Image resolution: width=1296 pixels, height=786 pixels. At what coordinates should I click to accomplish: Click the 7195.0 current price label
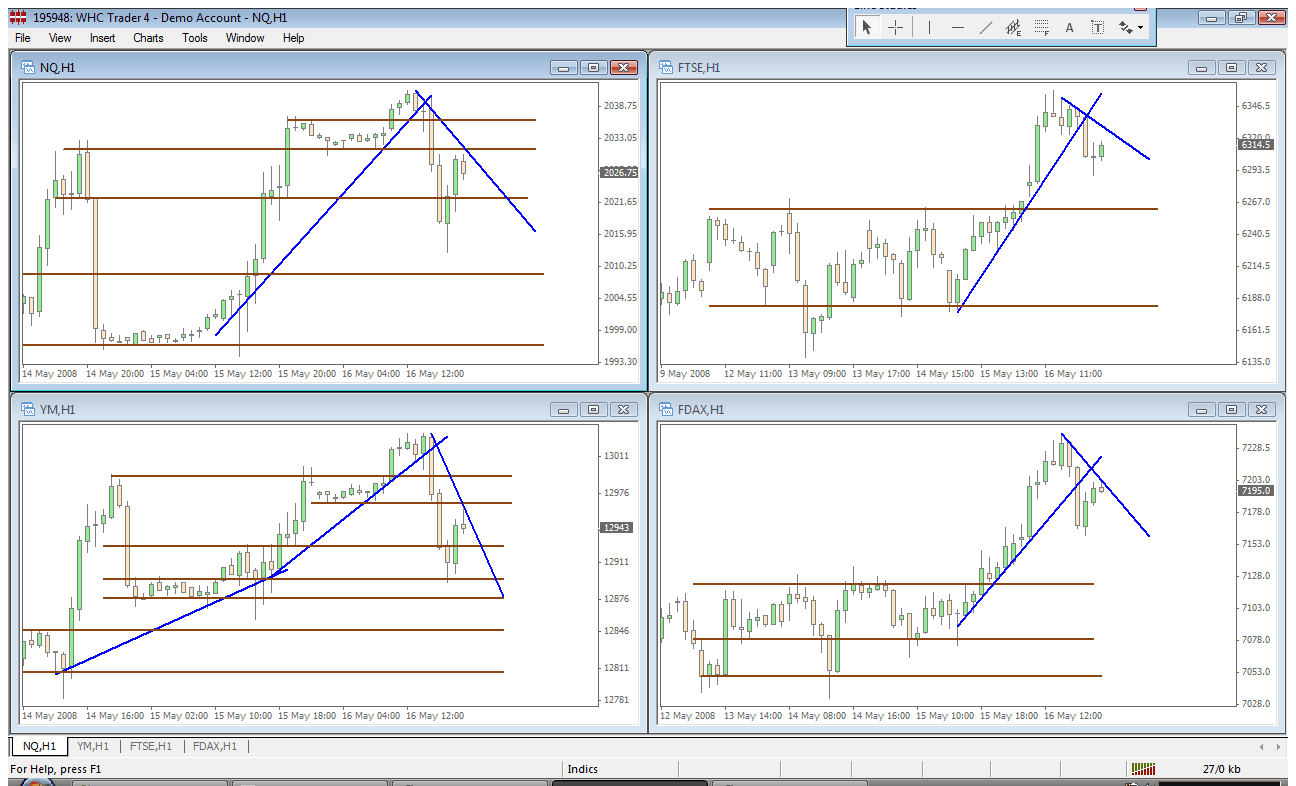1256,491
